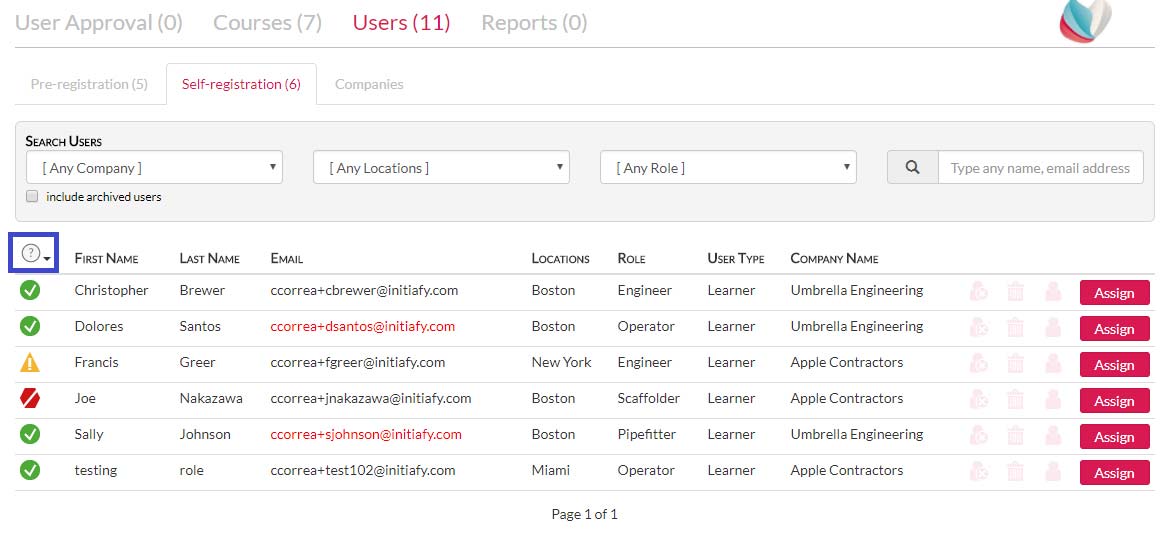Click the trash delete icon in Francis Greer's row
Viewport: 1172px width, 536px height.
(x=1015, y=363)
